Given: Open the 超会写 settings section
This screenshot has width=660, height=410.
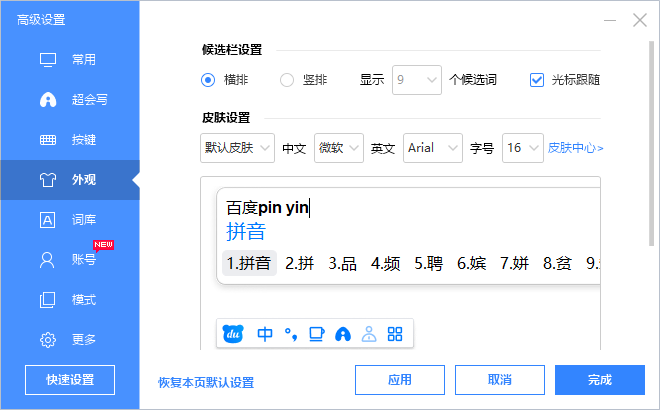Looking at the screenshot, I should click(x=70, y=100).
